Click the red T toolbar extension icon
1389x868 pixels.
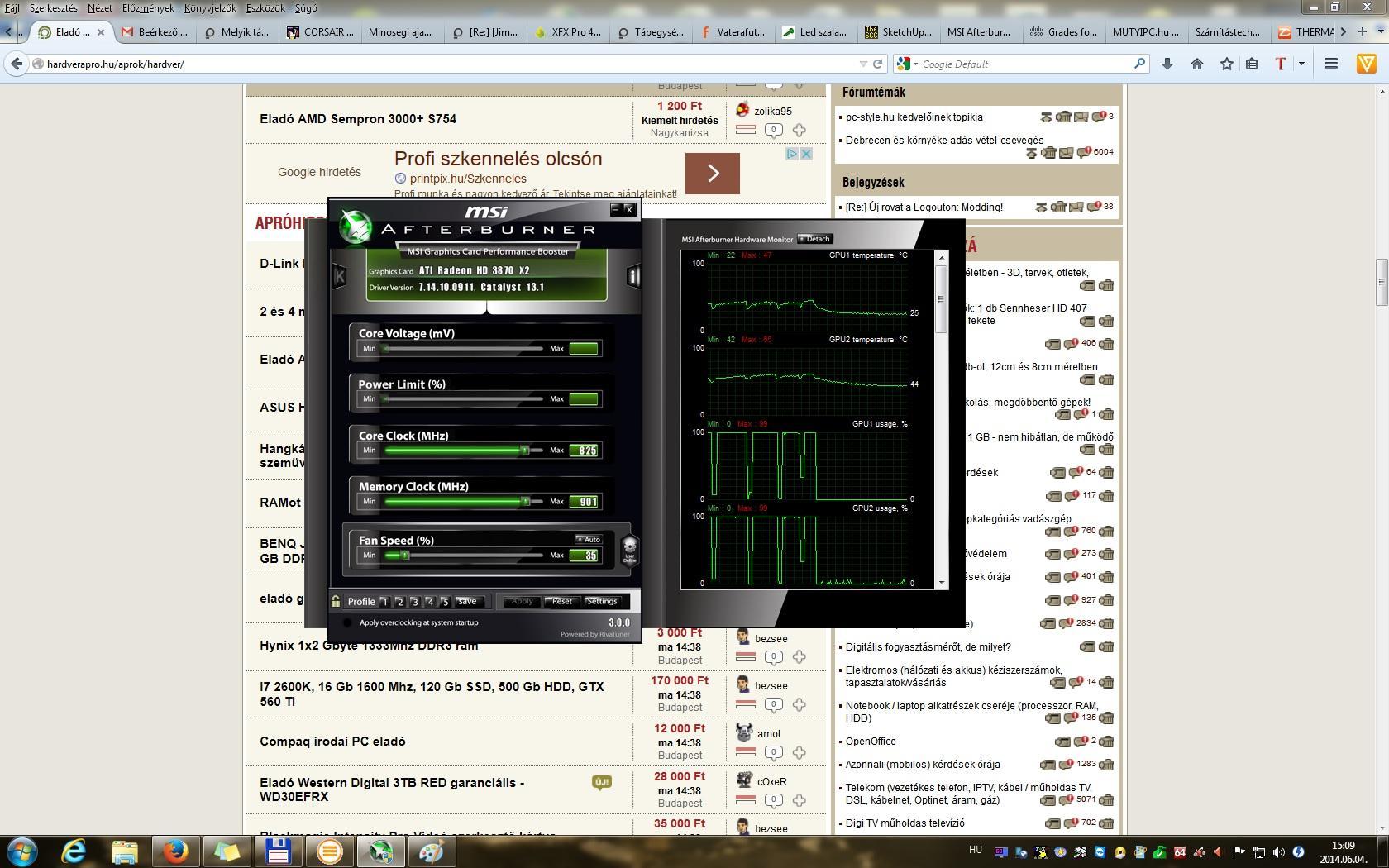(x=1281, y=64)
